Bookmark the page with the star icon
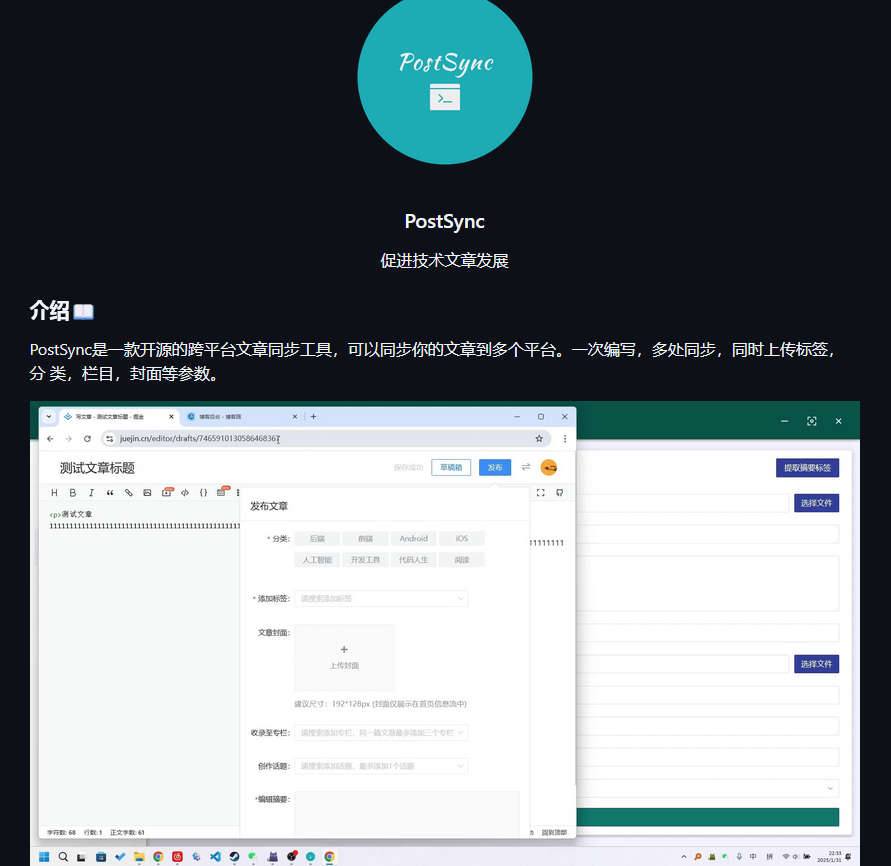The image size is (891, 866). pyautogui.click(x=539, y=439)
